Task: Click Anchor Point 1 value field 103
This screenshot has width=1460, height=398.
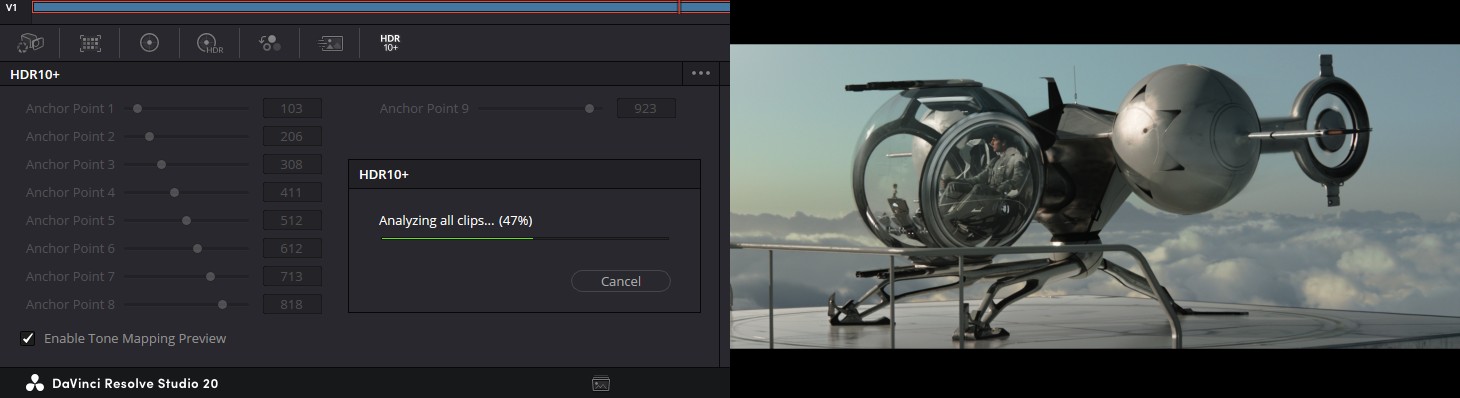Action: [x=292, y=108]
